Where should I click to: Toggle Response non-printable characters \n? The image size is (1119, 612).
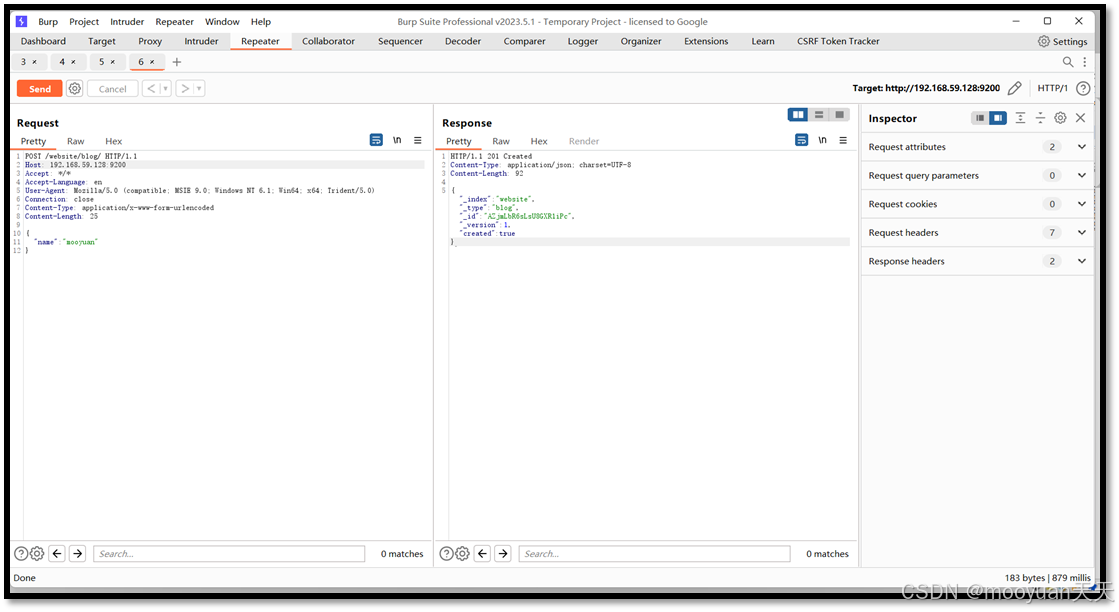click(822, 140)
